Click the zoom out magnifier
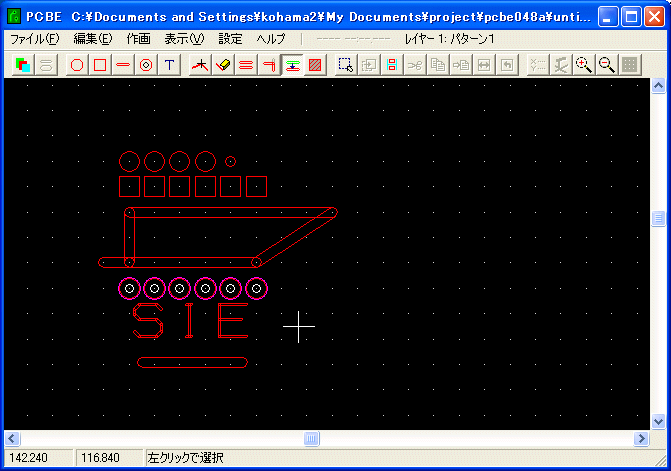 [606, 65]
